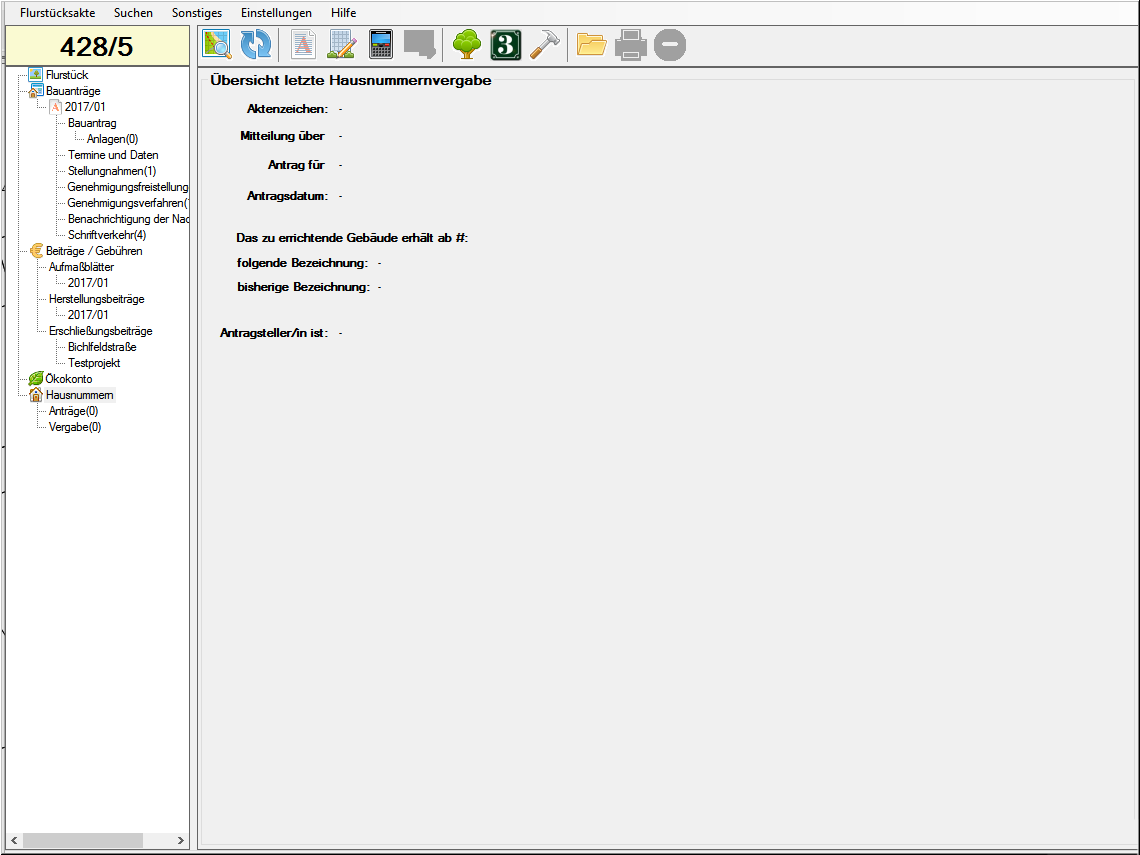Select Termine und Daten

click(113, 155)
